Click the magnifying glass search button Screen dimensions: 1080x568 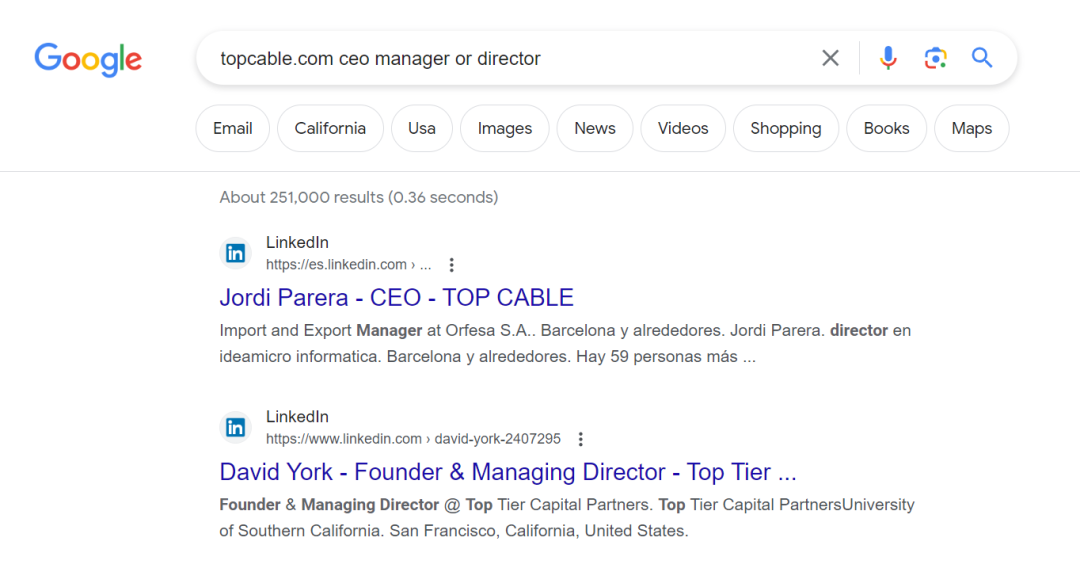(982, 58)
